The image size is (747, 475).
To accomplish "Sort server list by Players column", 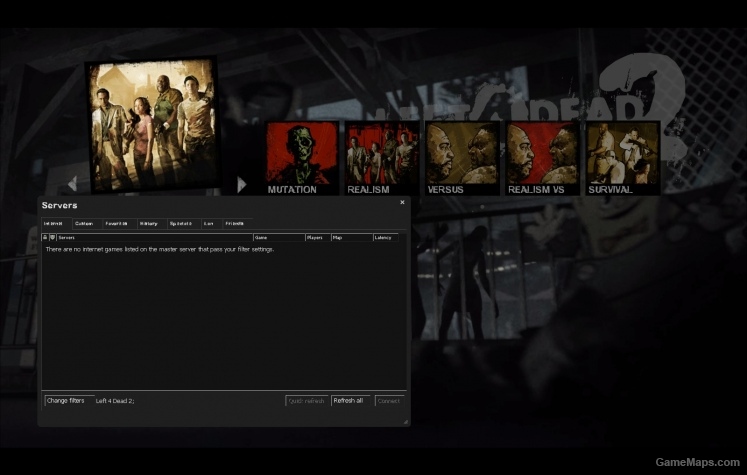I will point(316,237).
